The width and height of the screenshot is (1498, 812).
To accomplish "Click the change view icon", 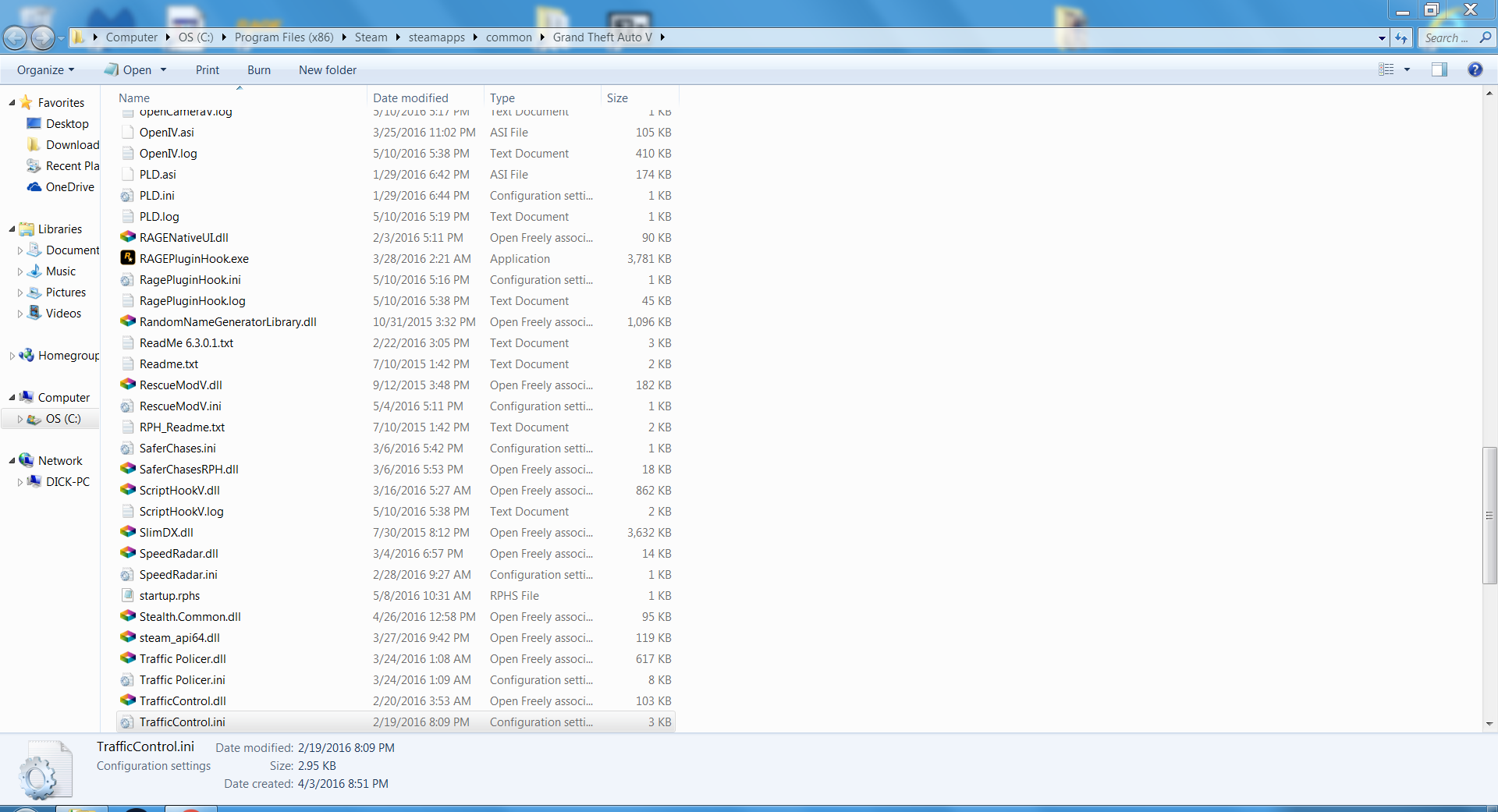I will 1386,69.
